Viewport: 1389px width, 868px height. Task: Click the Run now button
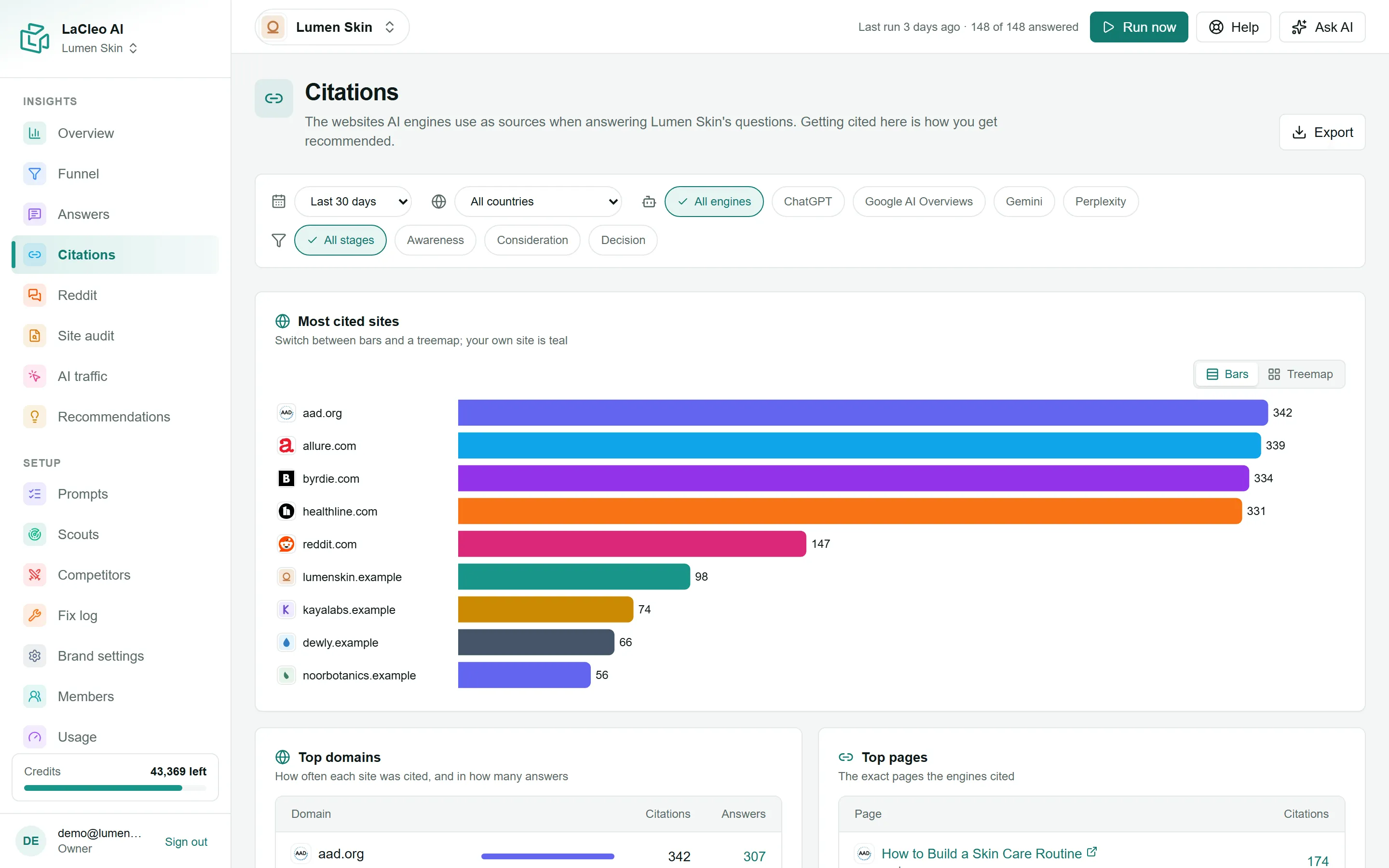click(x=1139, y=27)
